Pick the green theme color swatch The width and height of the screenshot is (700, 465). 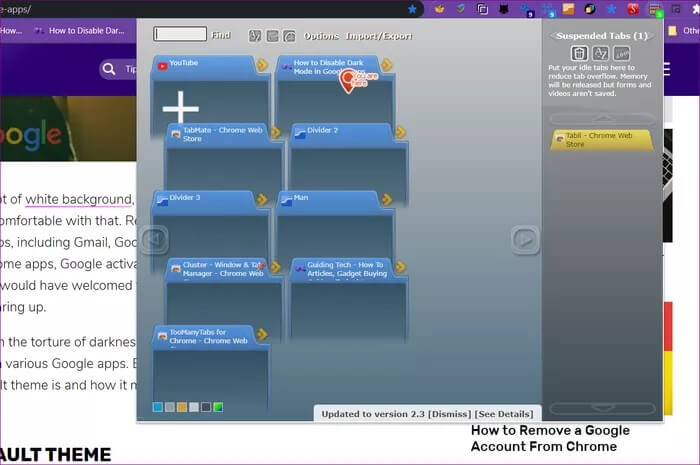(x=218, y=407)
